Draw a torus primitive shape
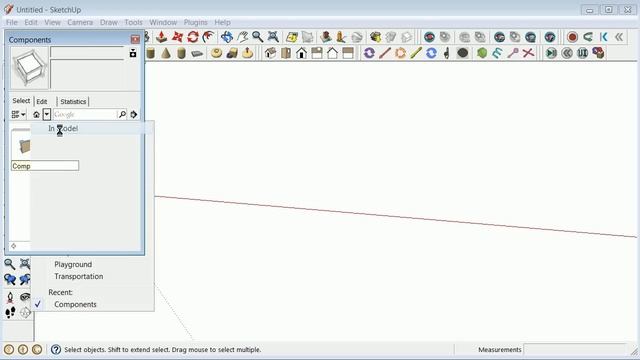Viewport: 640px width, 360px height. (x=216, y=53)
